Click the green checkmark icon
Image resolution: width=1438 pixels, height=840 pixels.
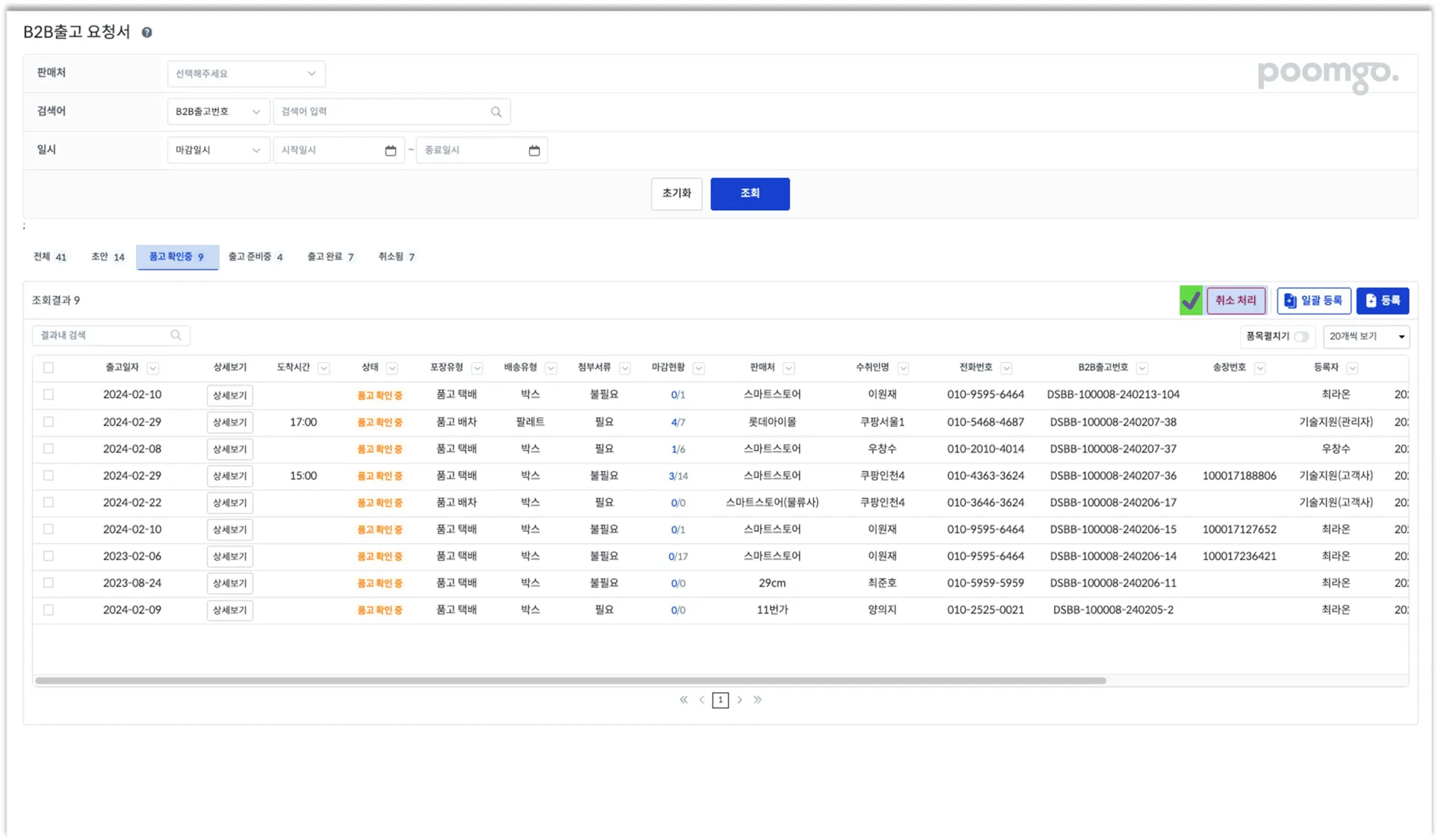[x=1191, y=301]
